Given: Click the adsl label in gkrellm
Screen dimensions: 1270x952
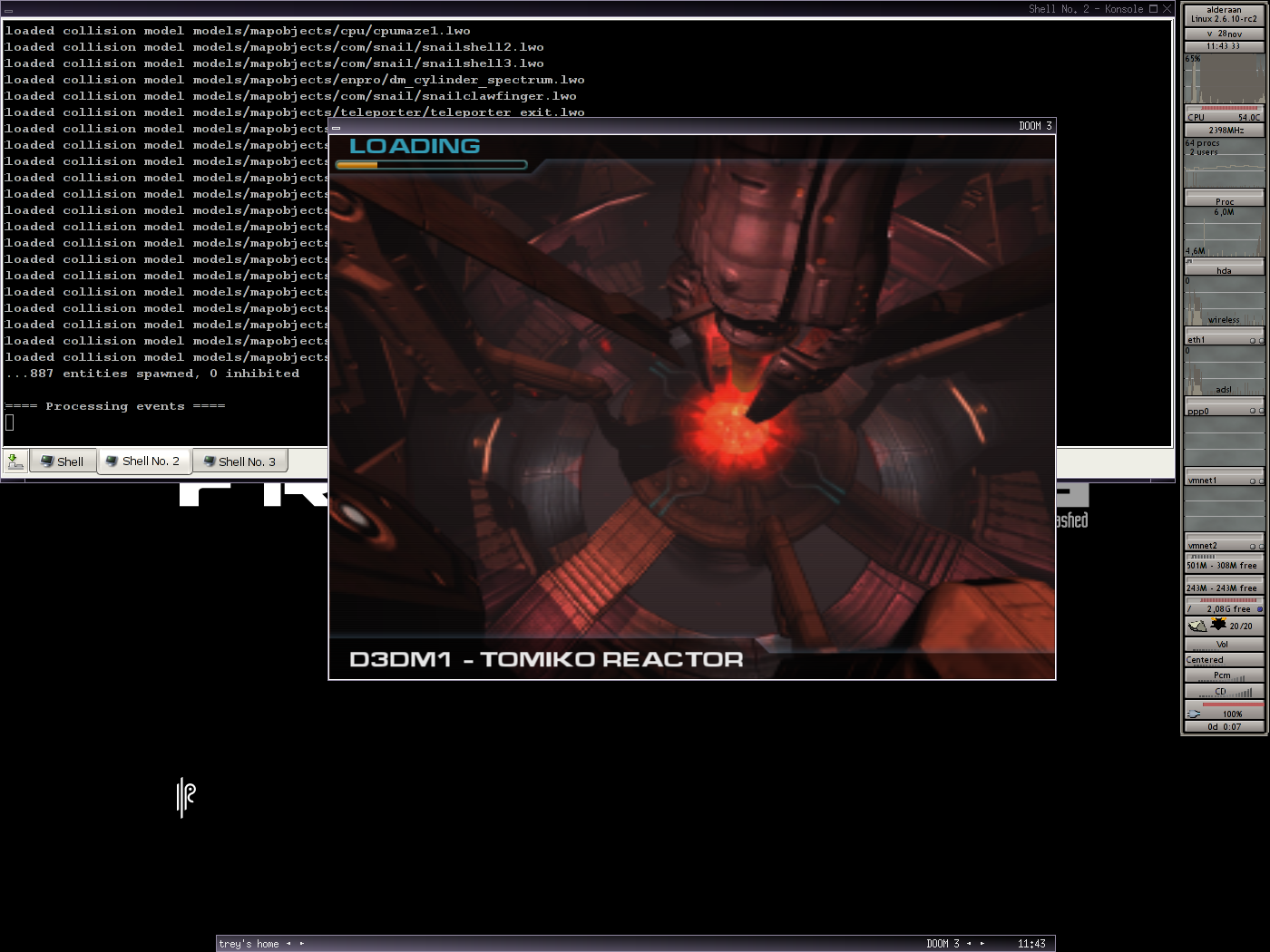Looking at the screenshot, I should (x=1224, y=390).
